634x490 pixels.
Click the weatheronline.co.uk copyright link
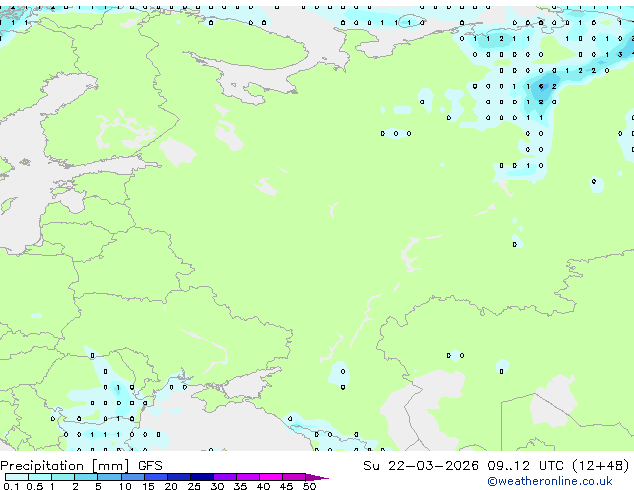pos(550,481)
